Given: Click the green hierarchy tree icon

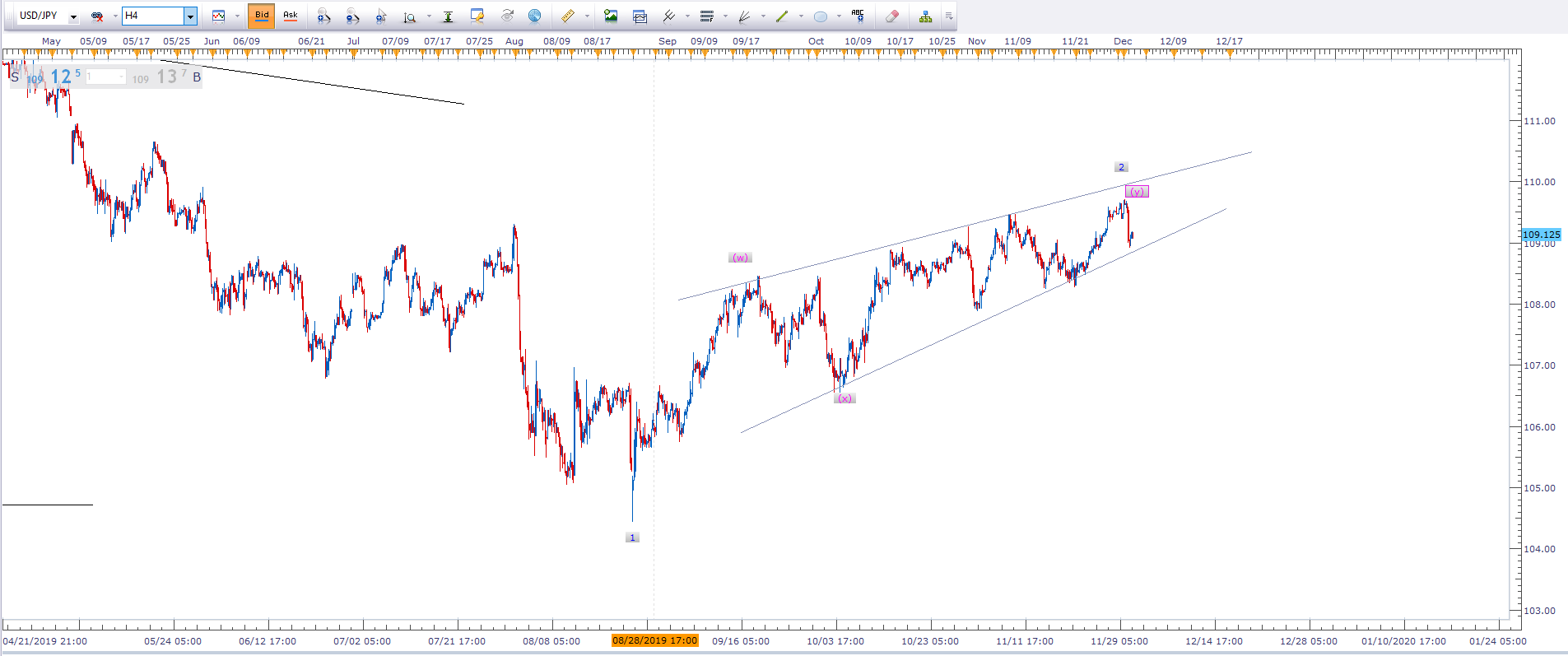Looking at the screenshot, I should [x=925, y=16].
